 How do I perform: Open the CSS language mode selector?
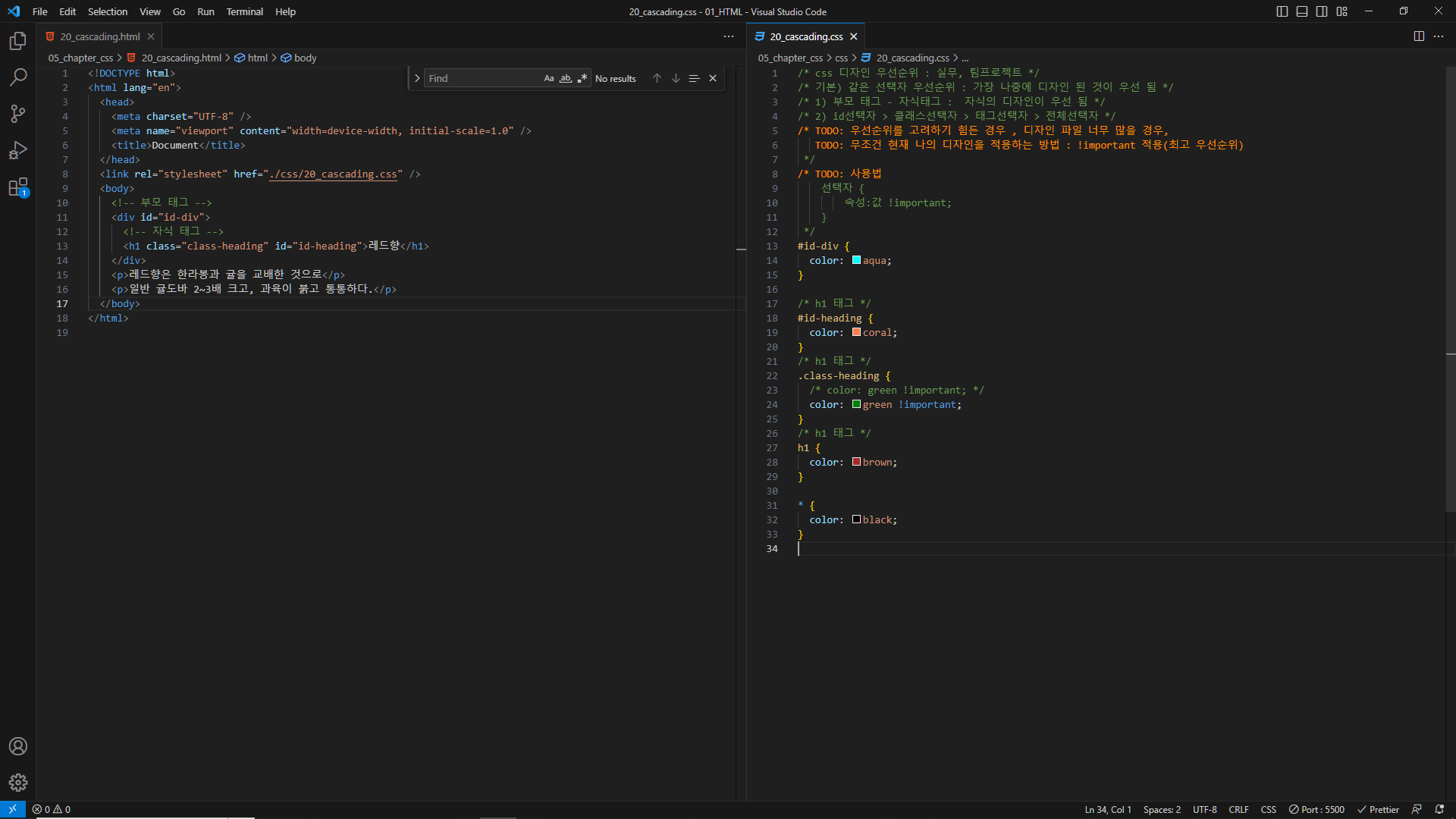click(1268, 810)
